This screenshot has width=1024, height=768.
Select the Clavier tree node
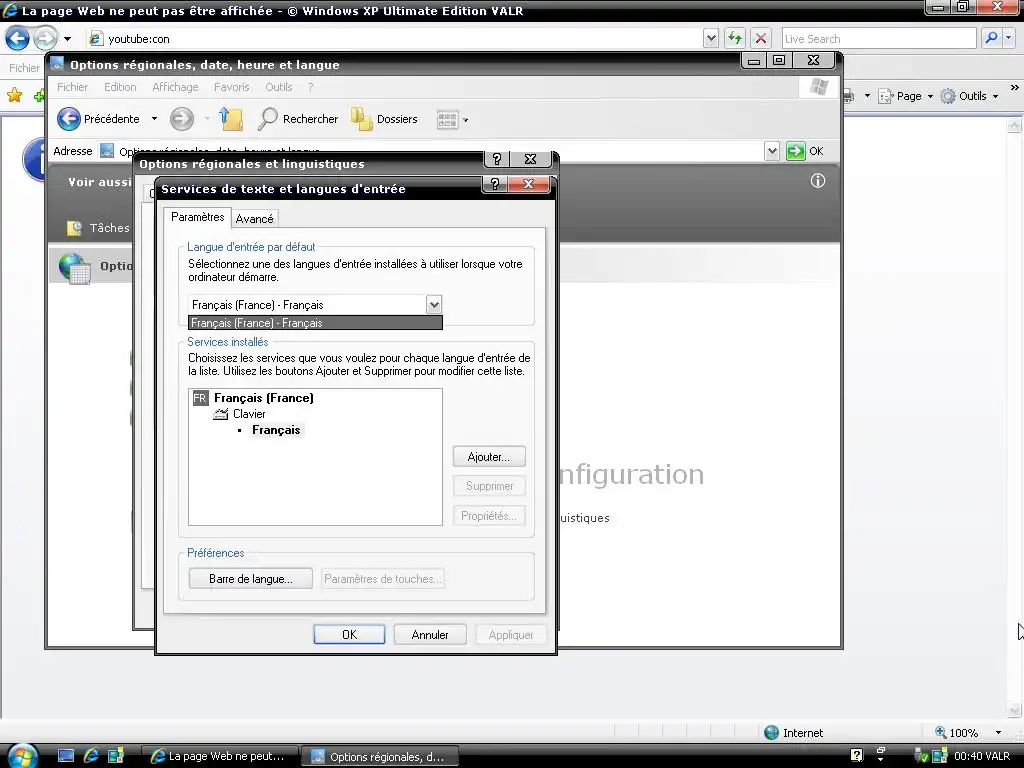click(x=249, y=414)
